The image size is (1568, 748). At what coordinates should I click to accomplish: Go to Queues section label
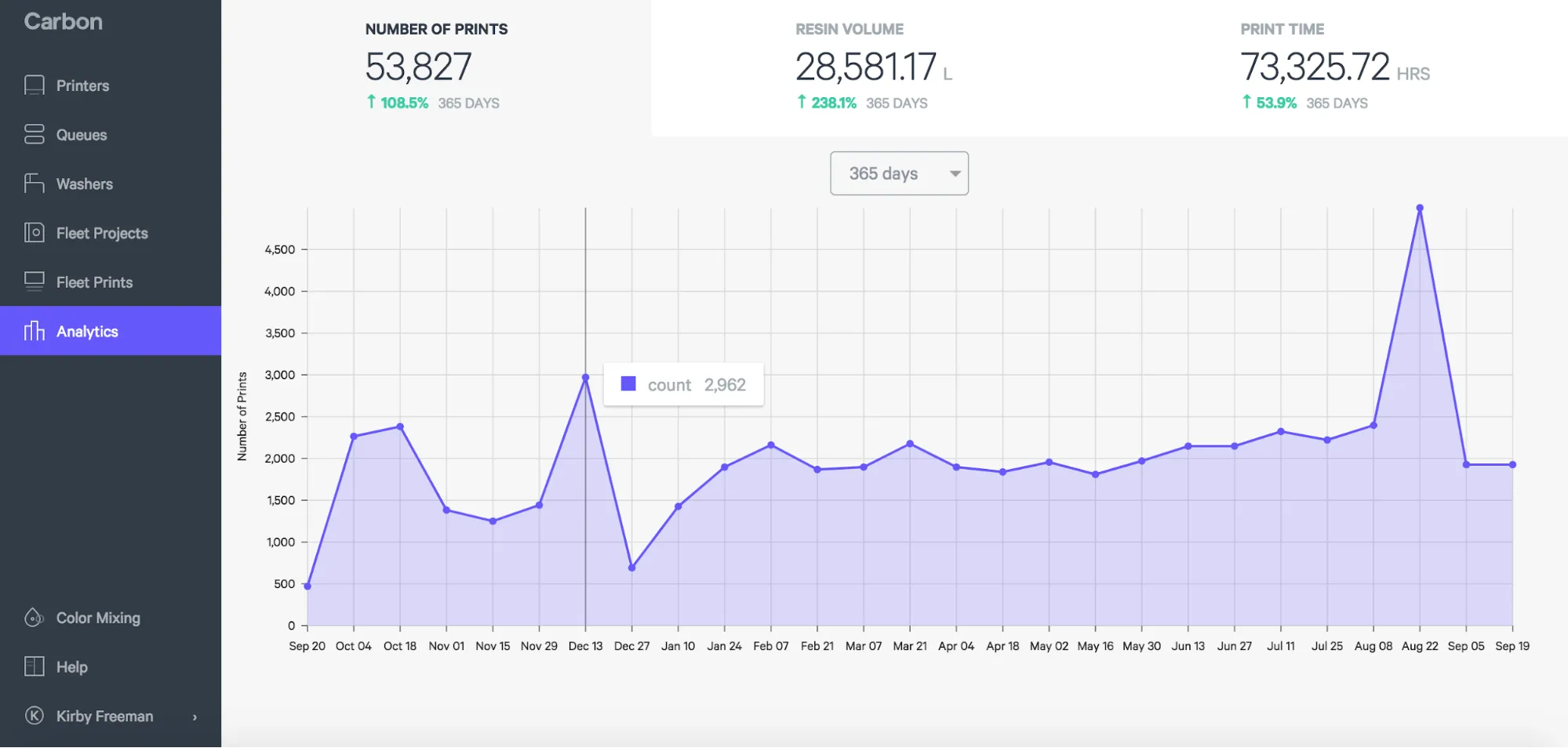pos(82,135)
